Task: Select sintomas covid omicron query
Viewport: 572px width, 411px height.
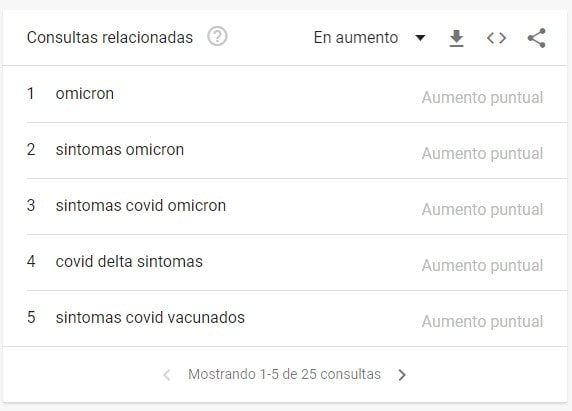Action: coord(141,206)
